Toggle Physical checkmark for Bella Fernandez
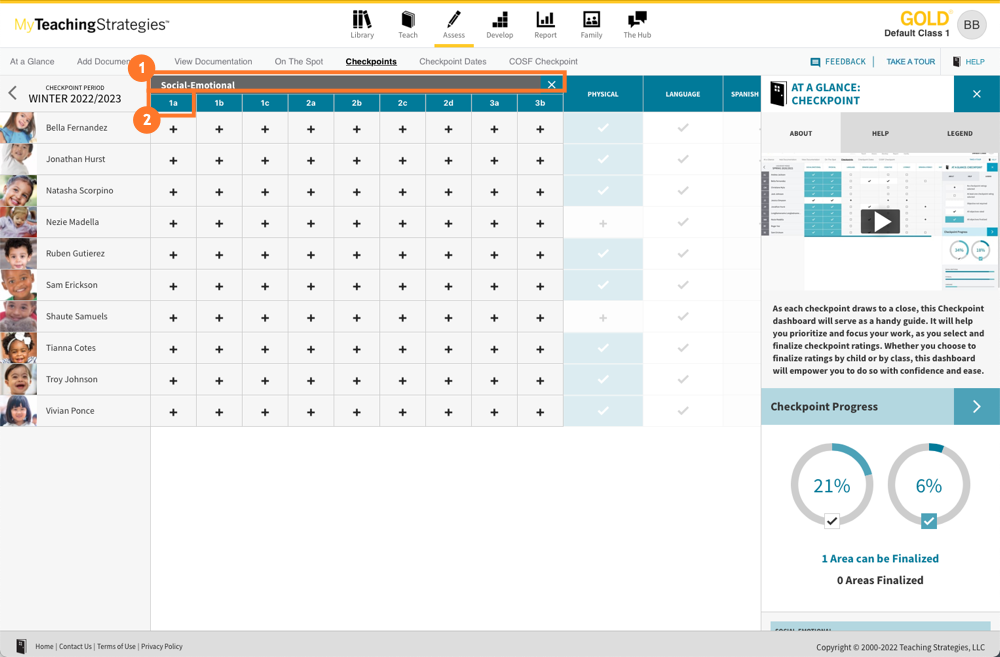Screen dimensions: 1000x657 point(603,128)
